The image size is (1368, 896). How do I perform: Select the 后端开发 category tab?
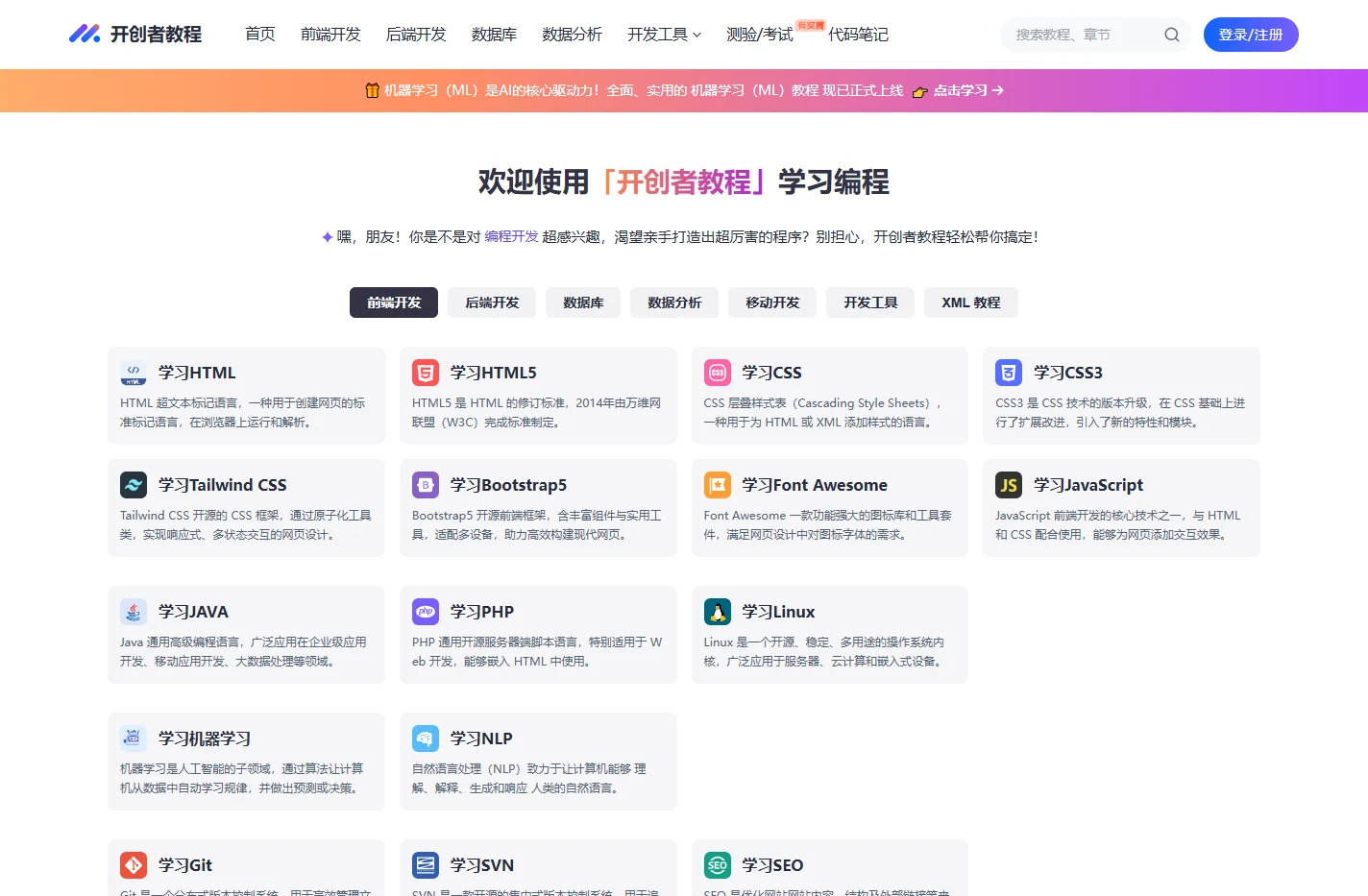pyautogui.click(x=492, y=303)
